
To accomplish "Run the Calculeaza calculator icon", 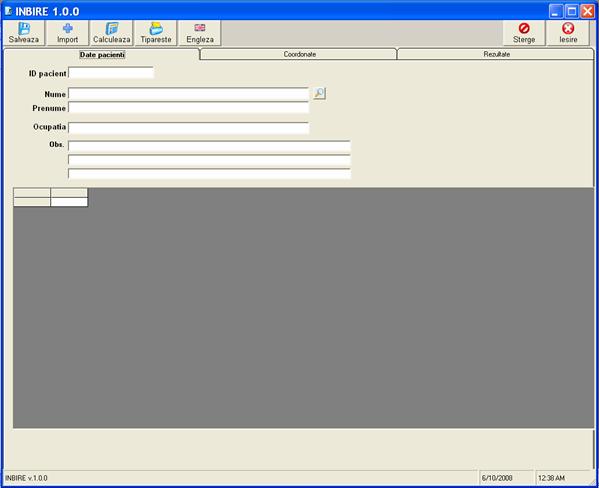I will tap(112, 29).
